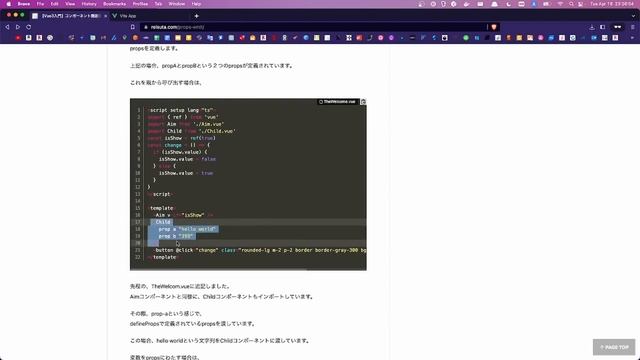This screenshot has height=360, width=640.
Task: Open the Profiles menu
Action: point(140,4)
